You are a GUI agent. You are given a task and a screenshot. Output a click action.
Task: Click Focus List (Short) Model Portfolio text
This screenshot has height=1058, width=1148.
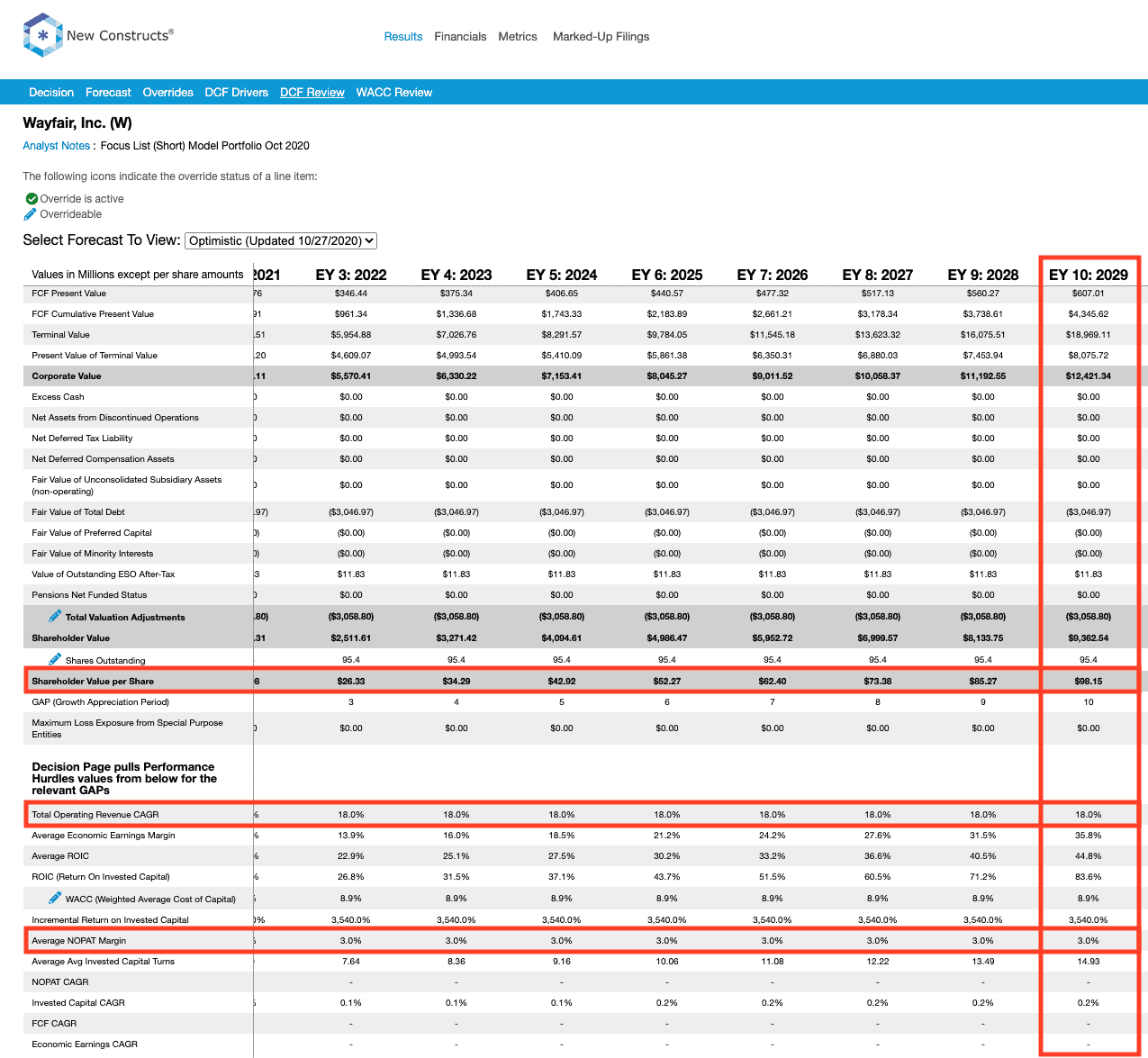[205, 146]
